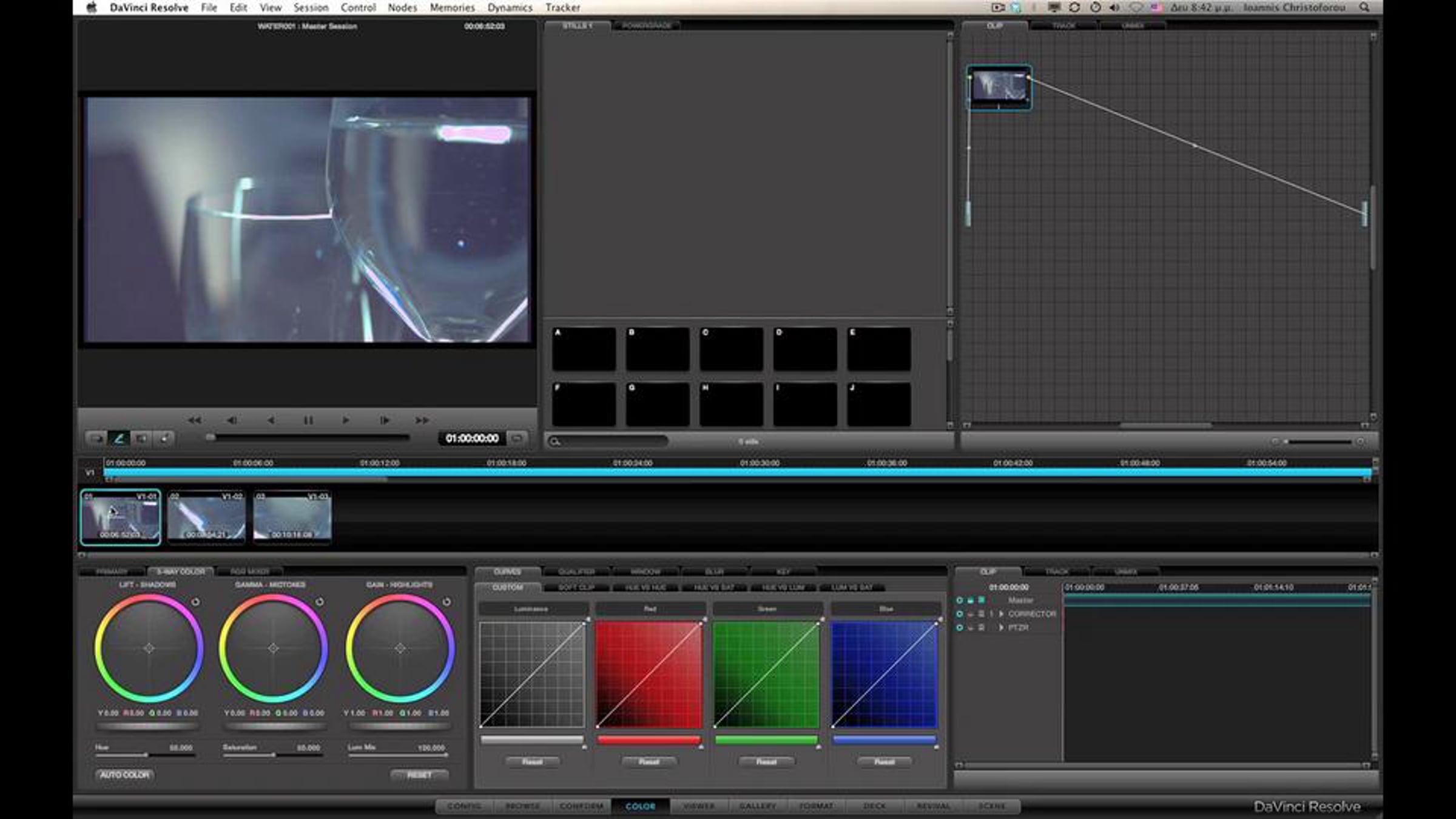Reset the Luminance curve

tap(532, 762)
